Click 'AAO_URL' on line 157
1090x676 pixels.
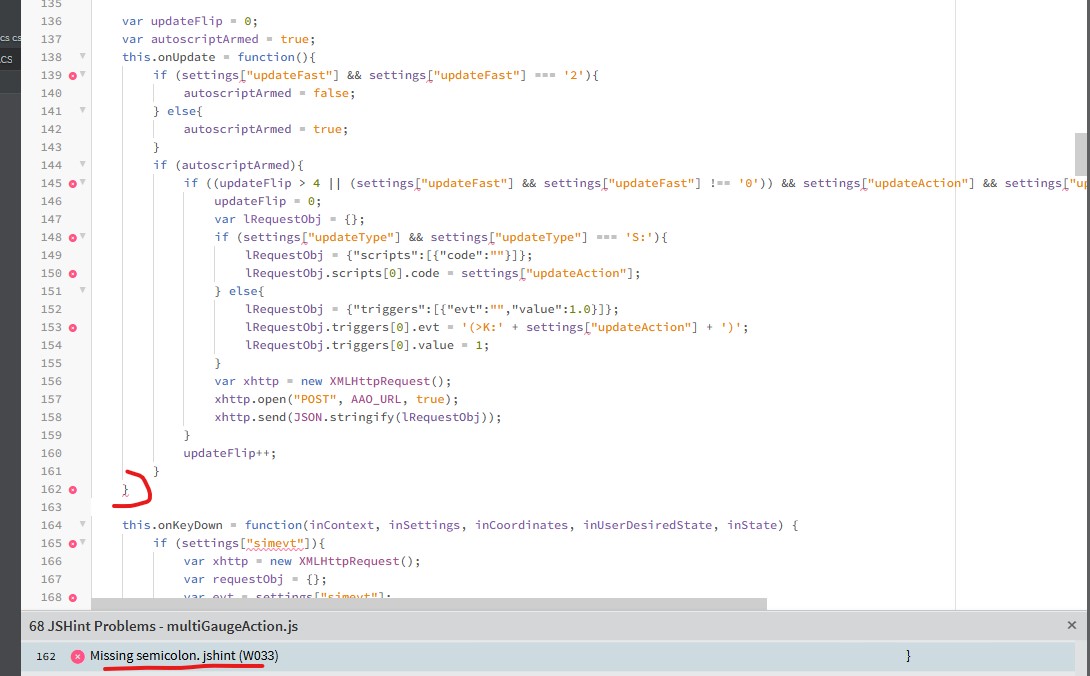(x=376, y=399)
